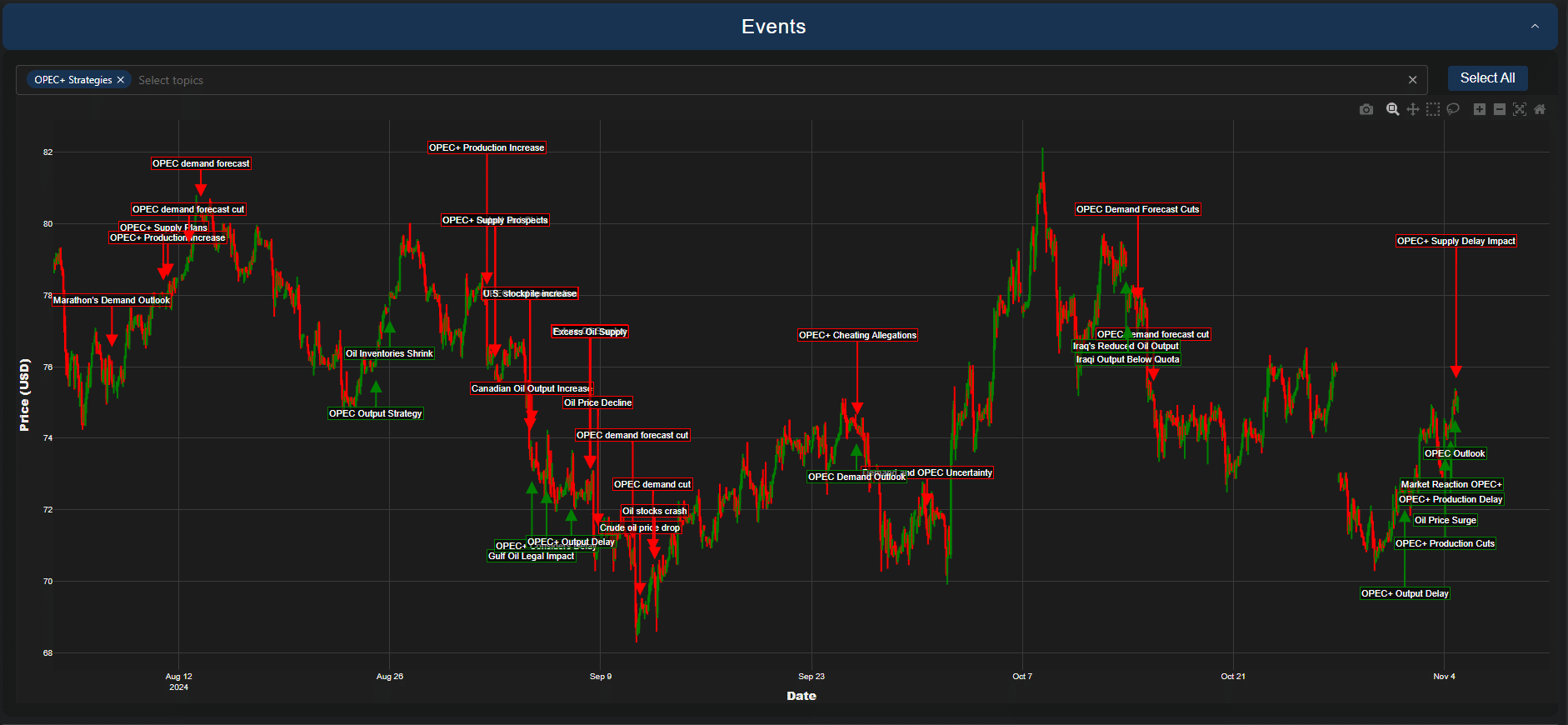Image resolution: width=1568 pixels, height=725 pixels.
Task: Click the U.S. stockpile increase annotation
Action: [530, 293]
